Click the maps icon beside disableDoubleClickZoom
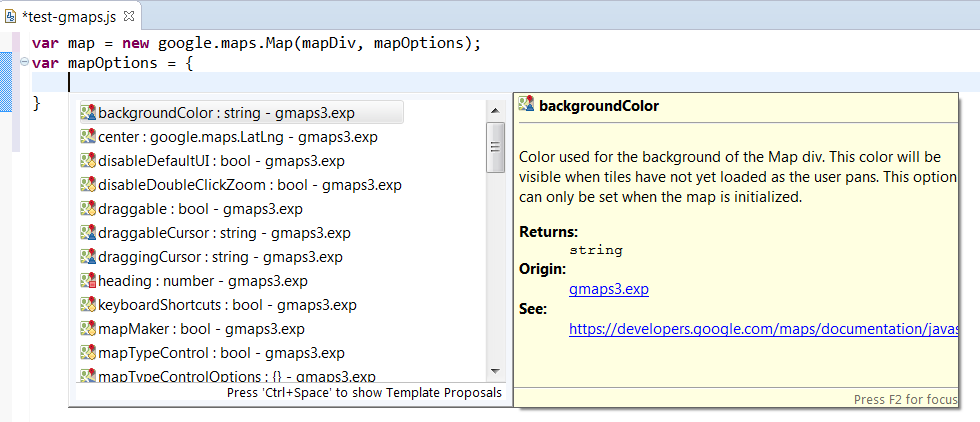This screenshot has width=980, height=422. point(88,185)
